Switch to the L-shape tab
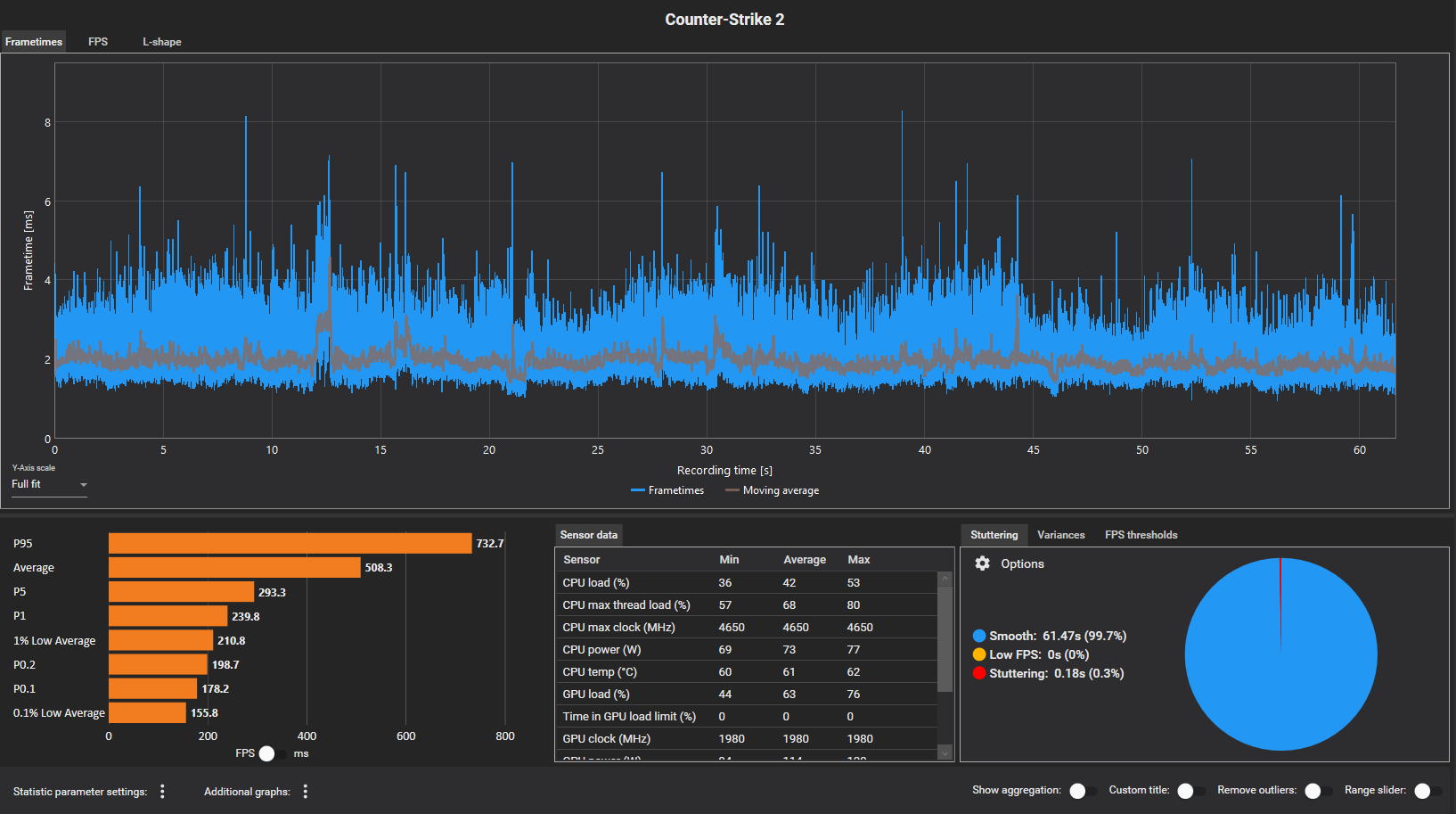The width and height of the screenshot is (1456, 814). coord(162,42)
